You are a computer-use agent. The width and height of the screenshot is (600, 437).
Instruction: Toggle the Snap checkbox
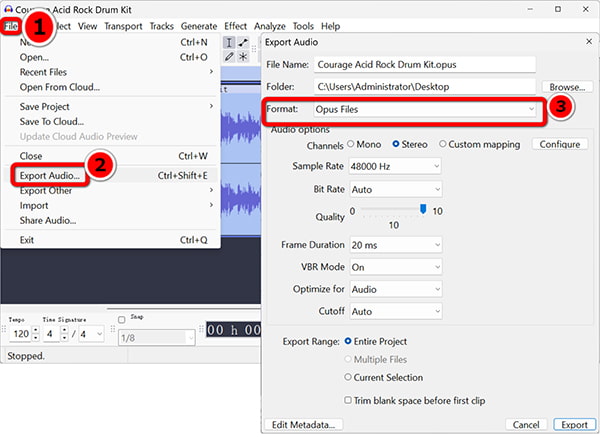click(x=122, y=320)
